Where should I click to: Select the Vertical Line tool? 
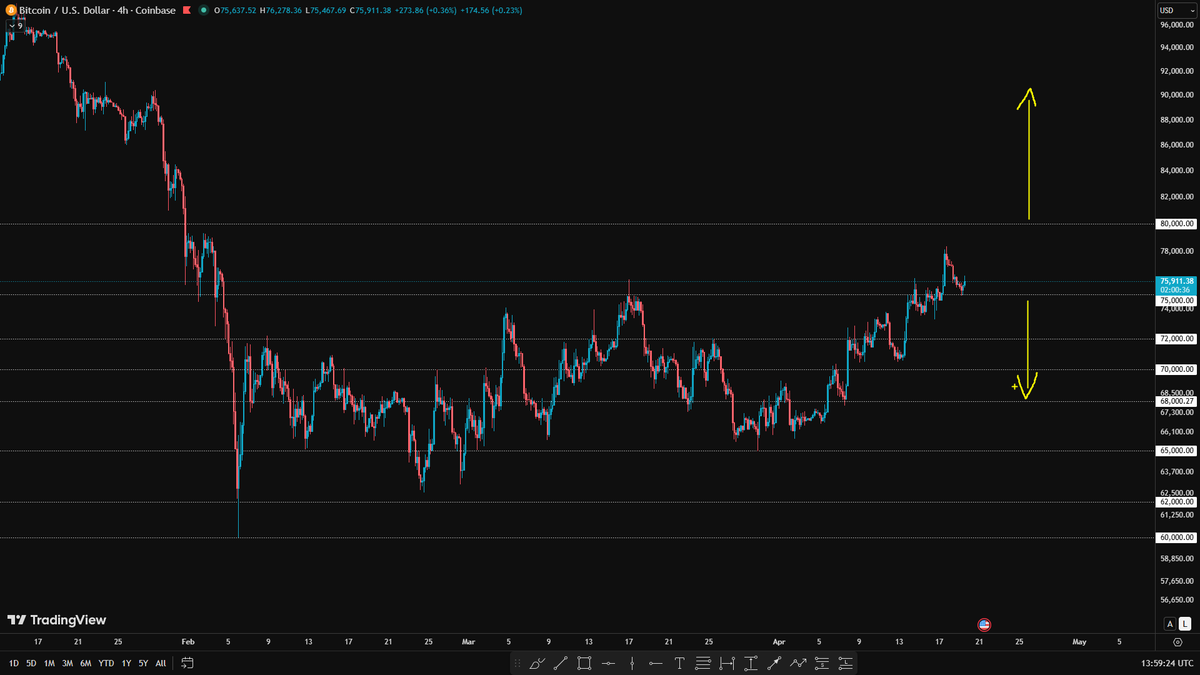point(632,663)
